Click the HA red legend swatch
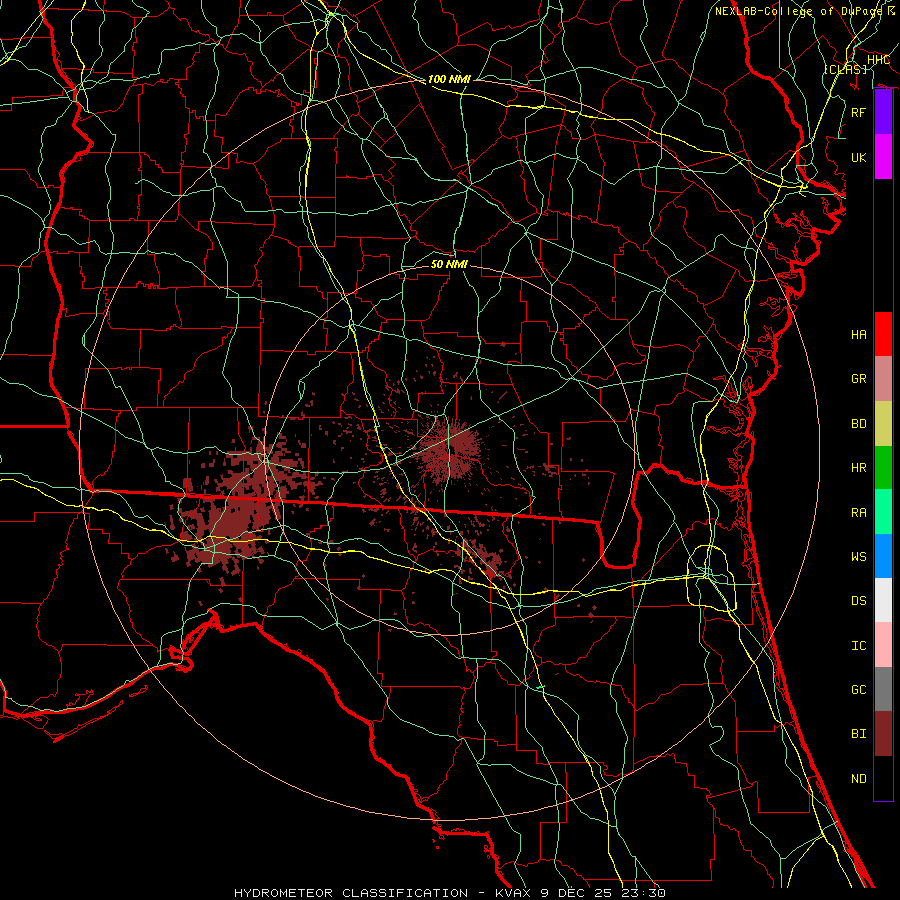This screenshot has width=900, height=900. pos(883,334)
